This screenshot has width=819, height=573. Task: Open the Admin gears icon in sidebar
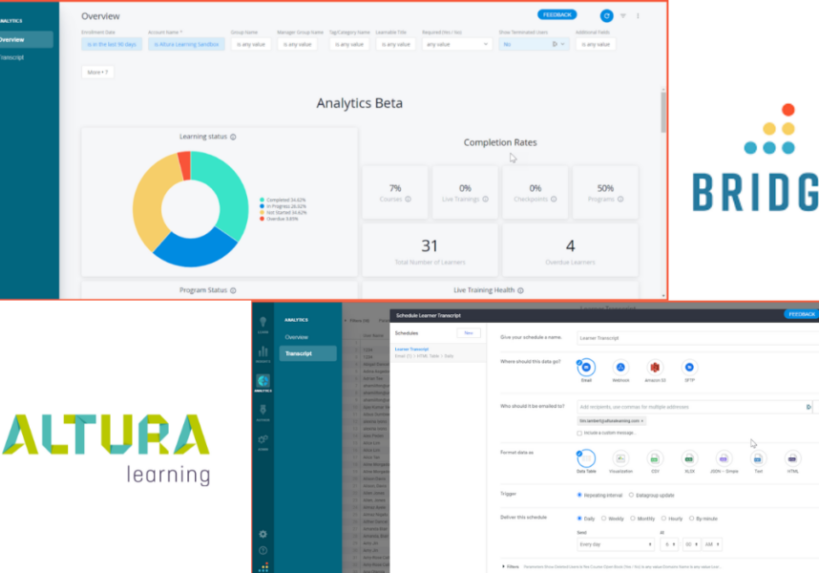[x=263, y=441]
